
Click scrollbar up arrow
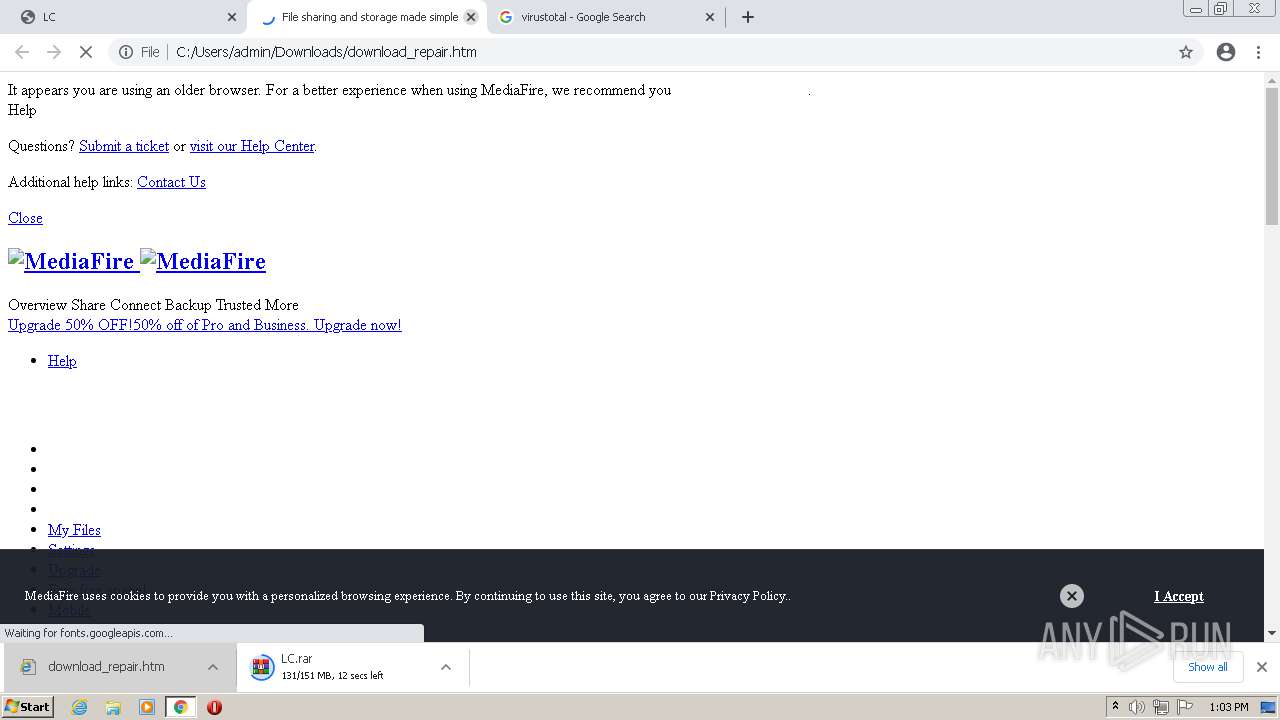(x=1272, y=80)
